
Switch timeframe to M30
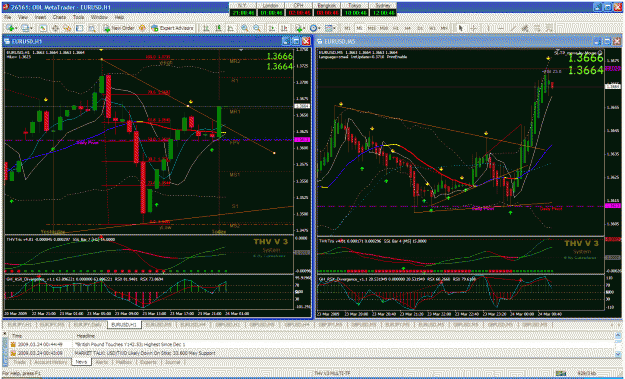click(384, 28)
